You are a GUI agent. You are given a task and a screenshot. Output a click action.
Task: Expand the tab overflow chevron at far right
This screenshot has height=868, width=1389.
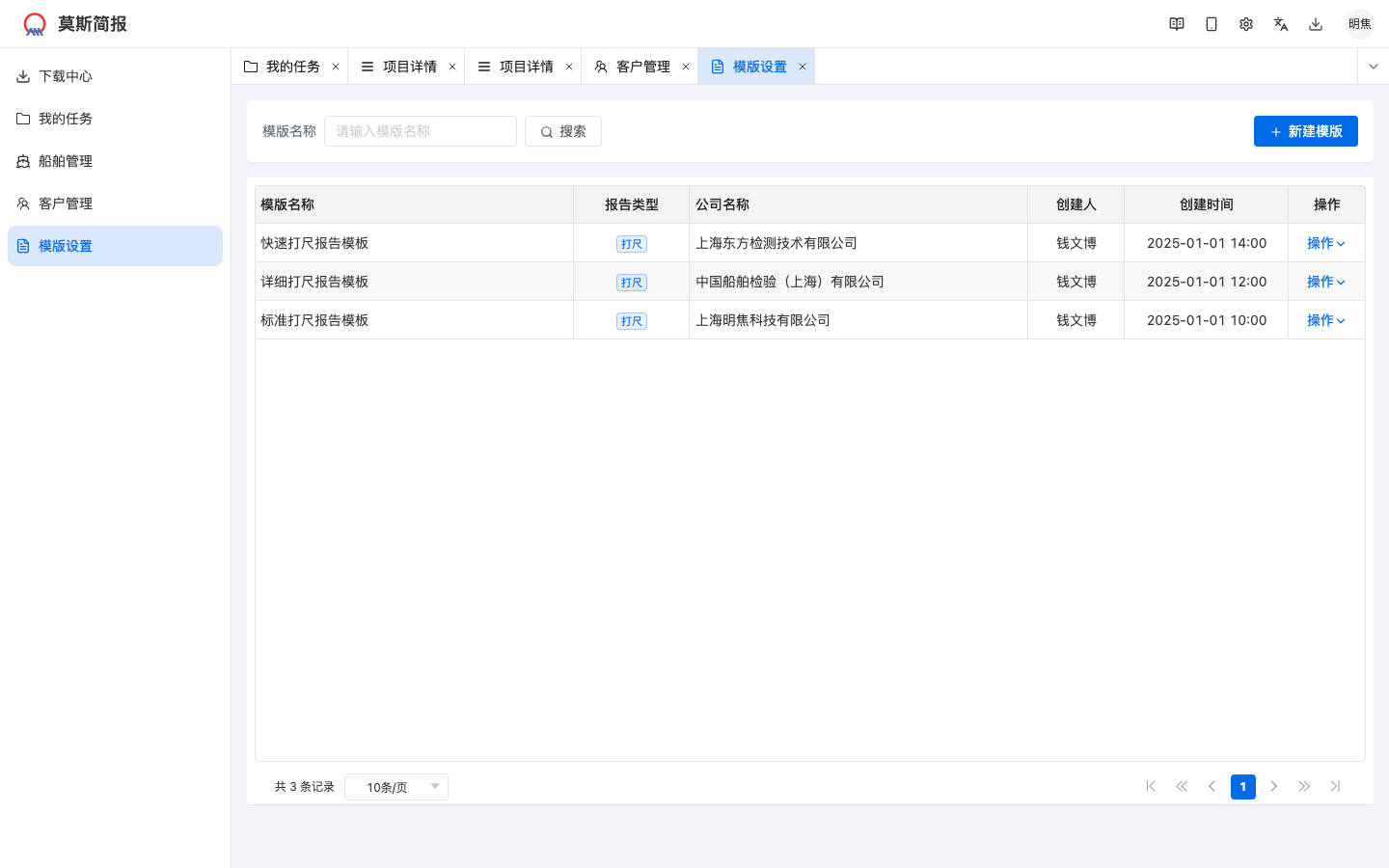click(1373, 66)
